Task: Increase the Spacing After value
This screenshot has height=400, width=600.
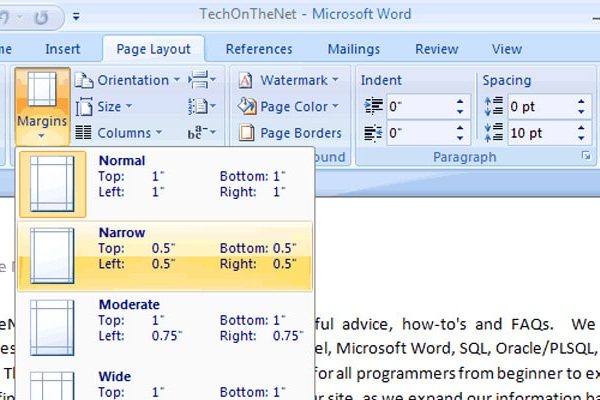Action: pos(581,127)
